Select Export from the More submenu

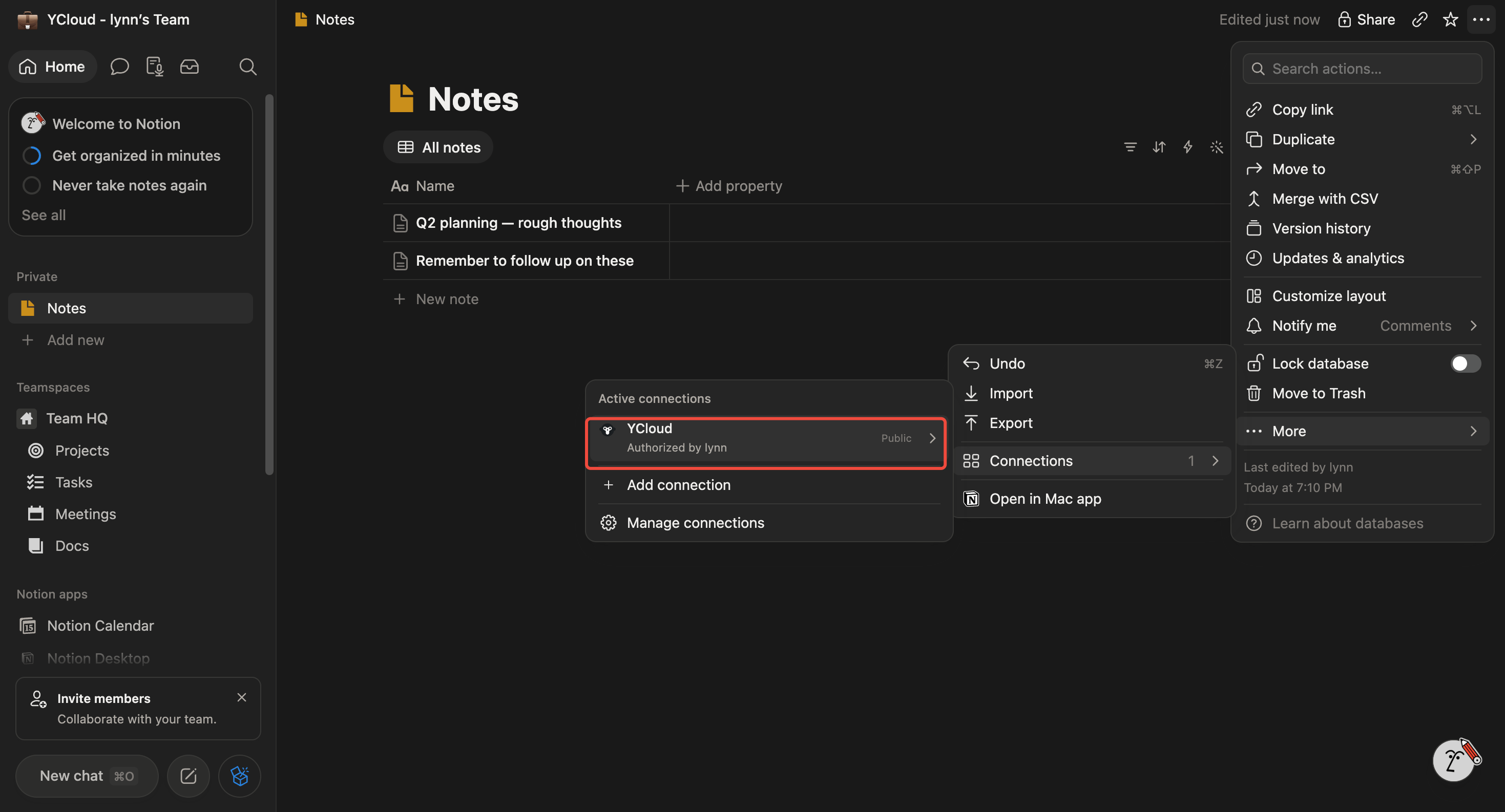tap(1092, 423)
